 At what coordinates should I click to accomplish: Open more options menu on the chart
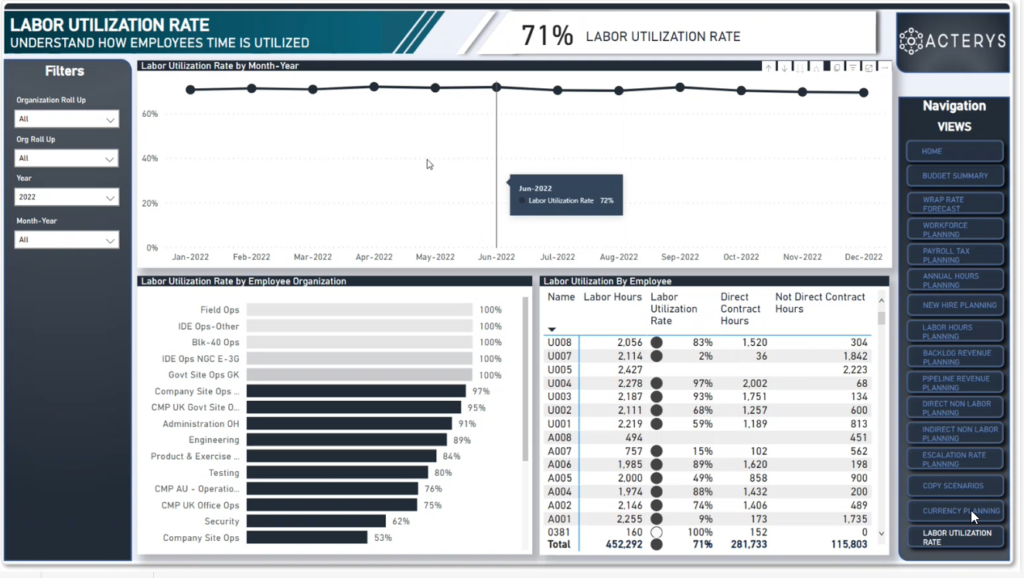pyautogui.click(x=885, y=66)
